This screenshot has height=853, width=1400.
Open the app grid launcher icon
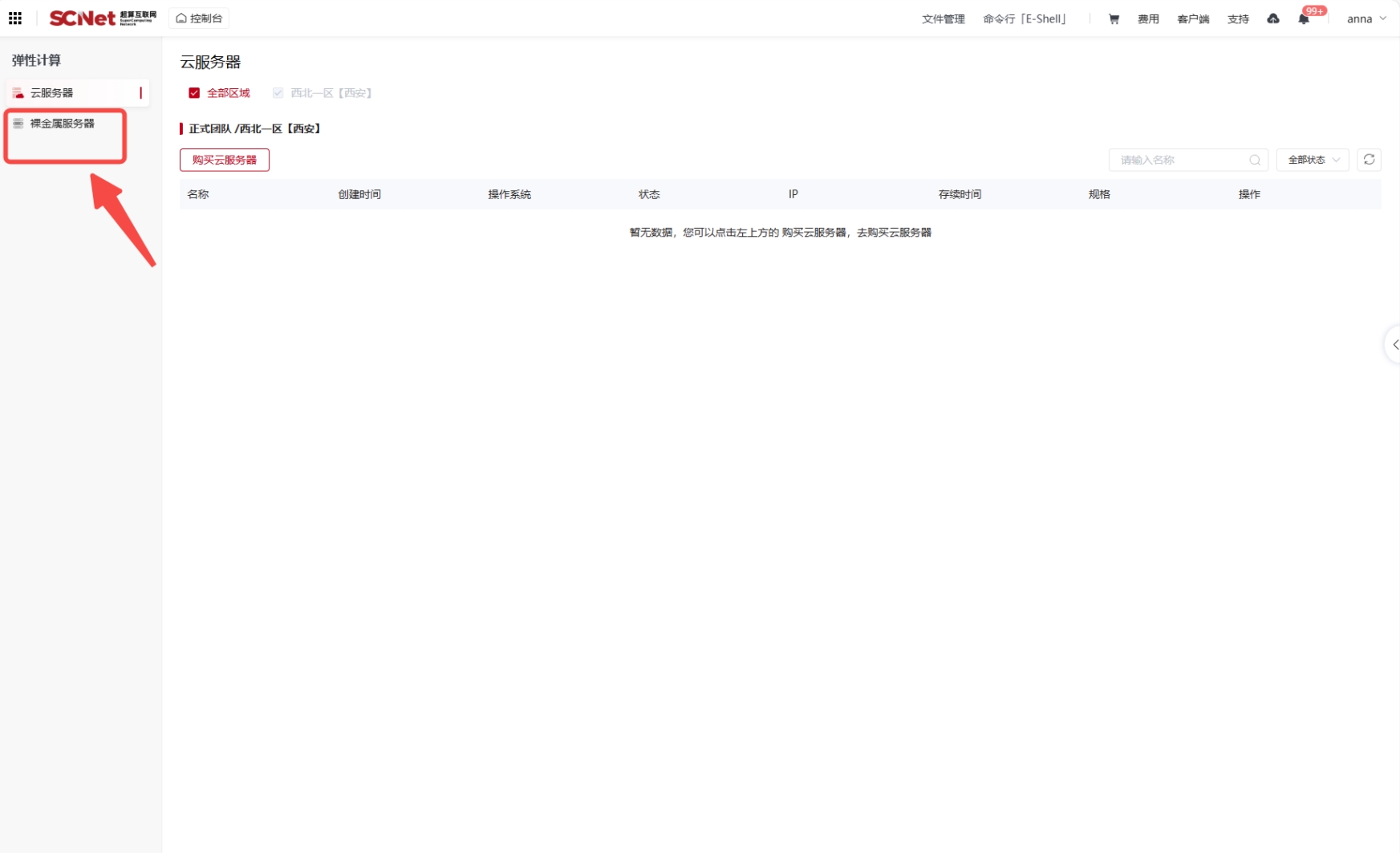[15, 18]
